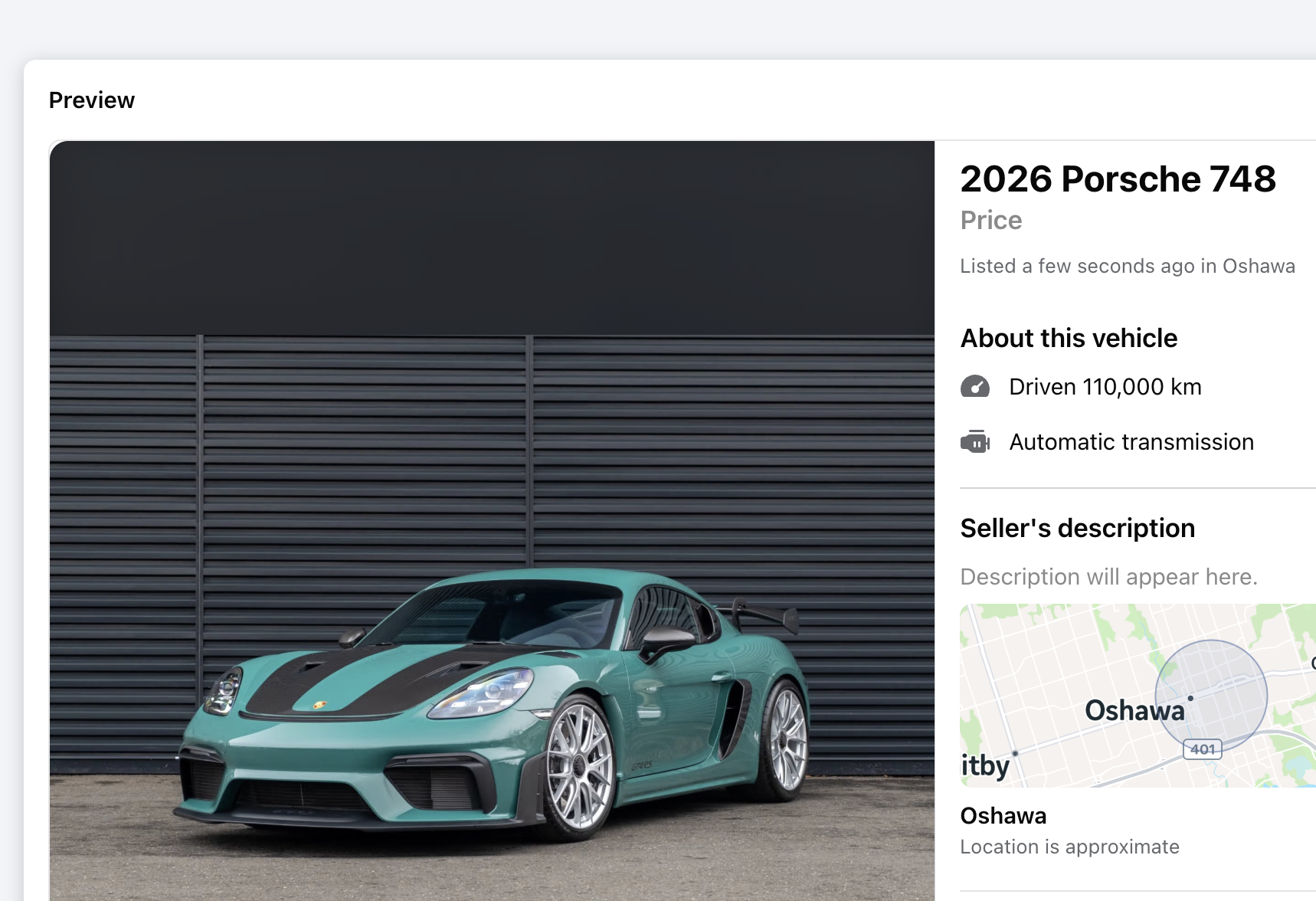Click the "Seller's description" heading
The height and width of the screenshot is (901, 1316).
1077,528
